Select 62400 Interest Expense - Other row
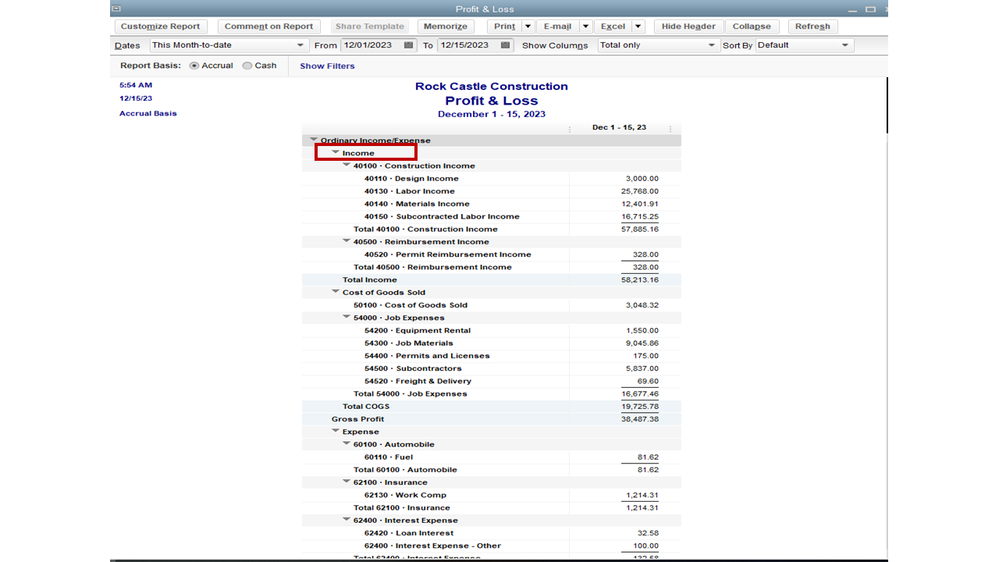This screenshot has width=999, height=562. [491, 545]
